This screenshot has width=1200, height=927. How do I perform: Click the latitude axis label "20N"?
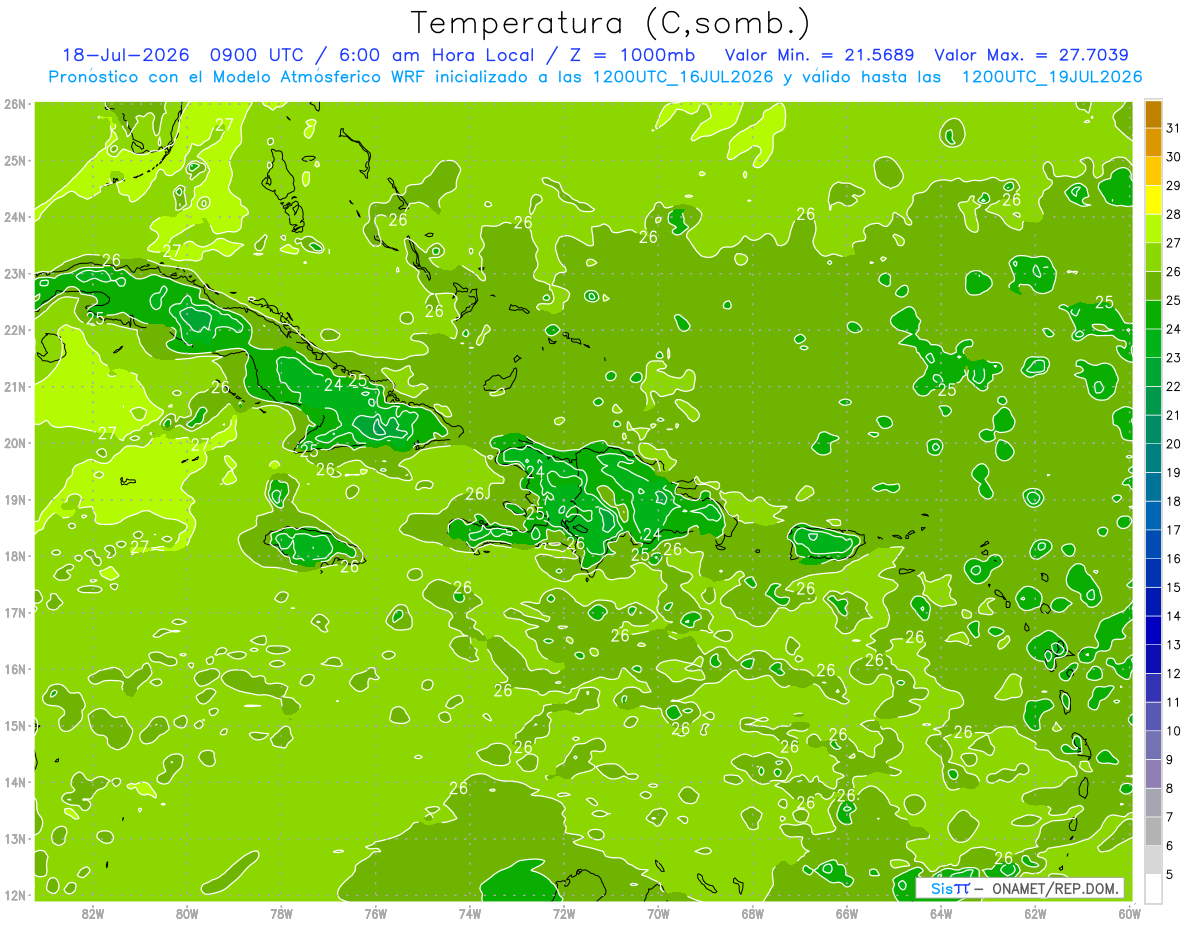tap(15, 443)
